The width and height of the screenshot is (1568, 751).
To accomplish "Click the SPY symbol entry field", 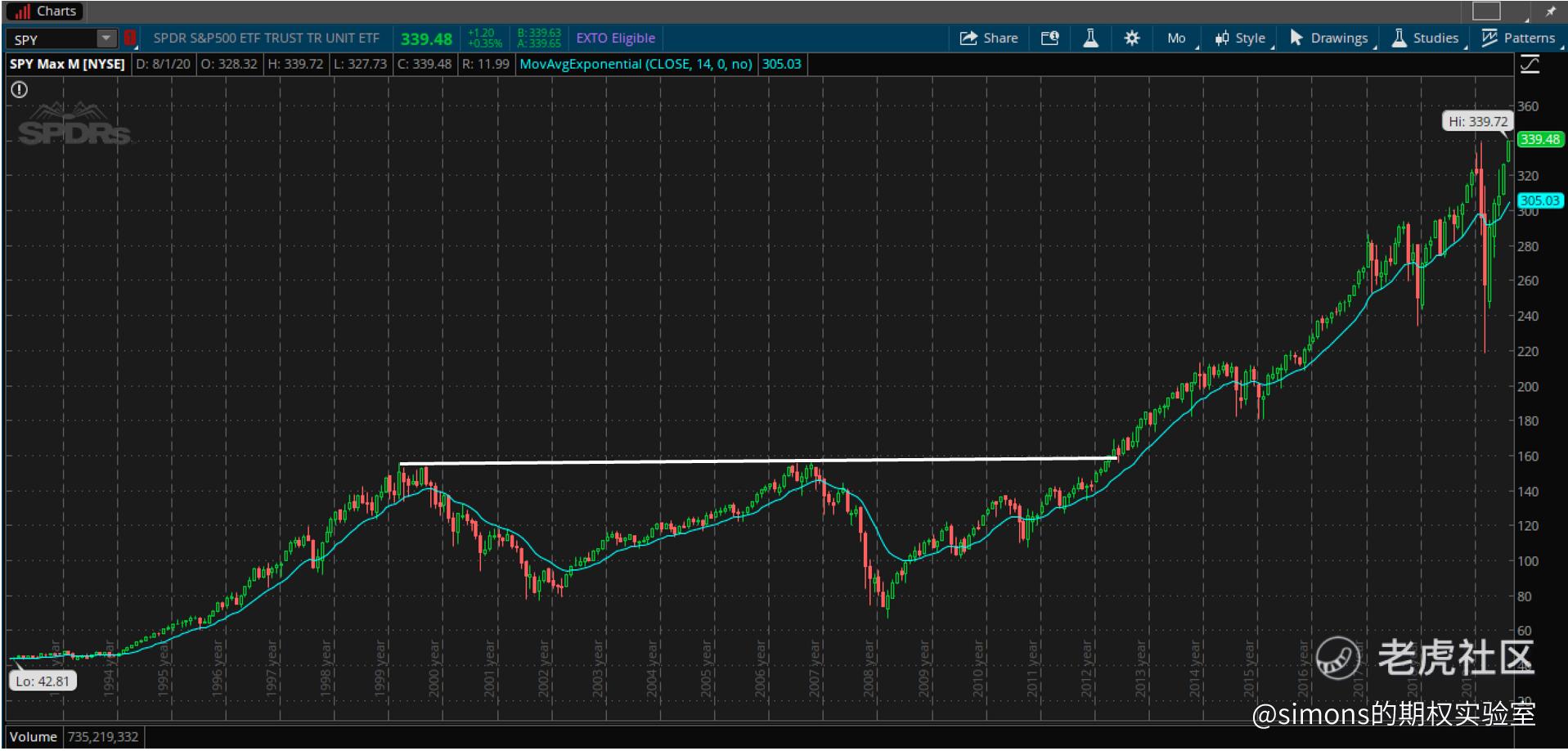I will (52, 38).
